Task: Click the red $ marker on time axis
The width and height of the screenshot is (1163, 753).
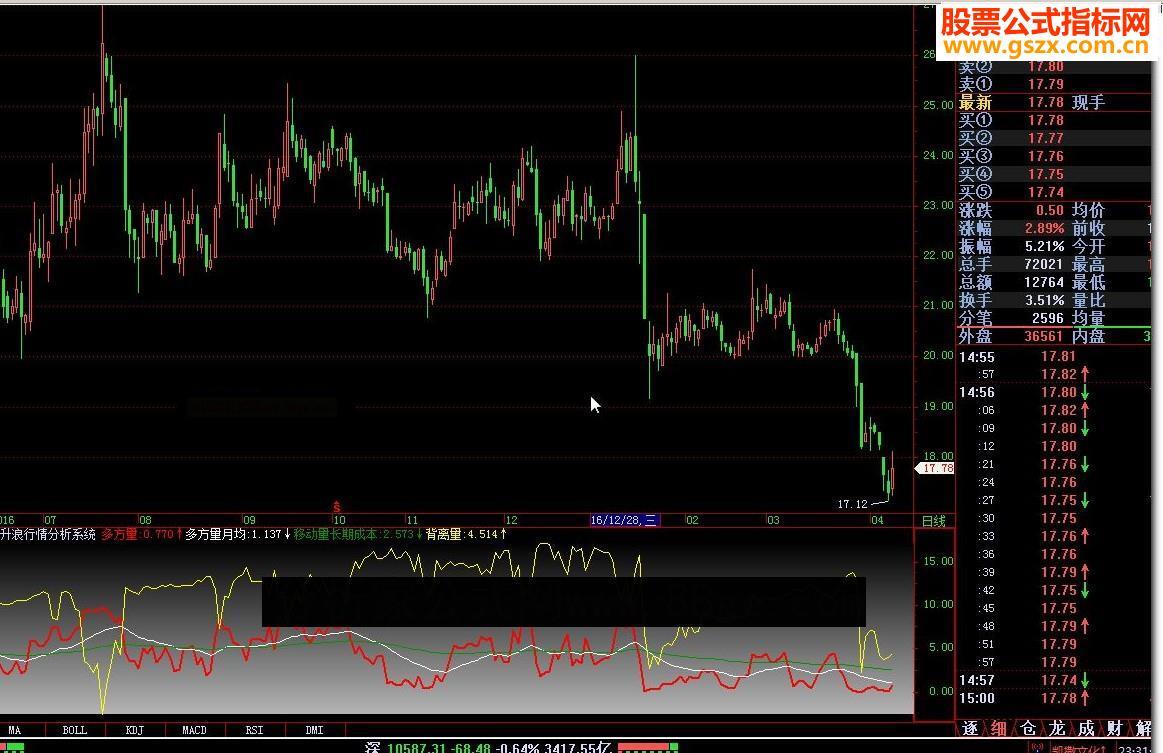Action: (x=337, y=507)
